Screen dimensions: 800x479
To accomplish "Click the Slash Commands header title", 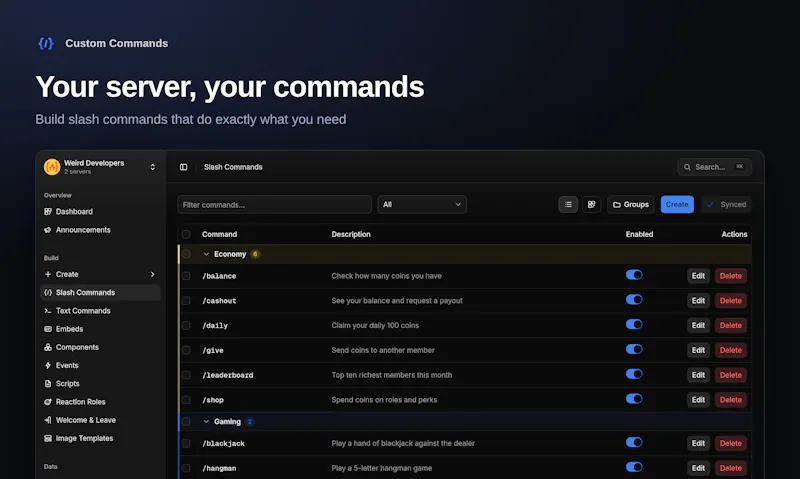I will pyautogui.click(x=233, y=167).
